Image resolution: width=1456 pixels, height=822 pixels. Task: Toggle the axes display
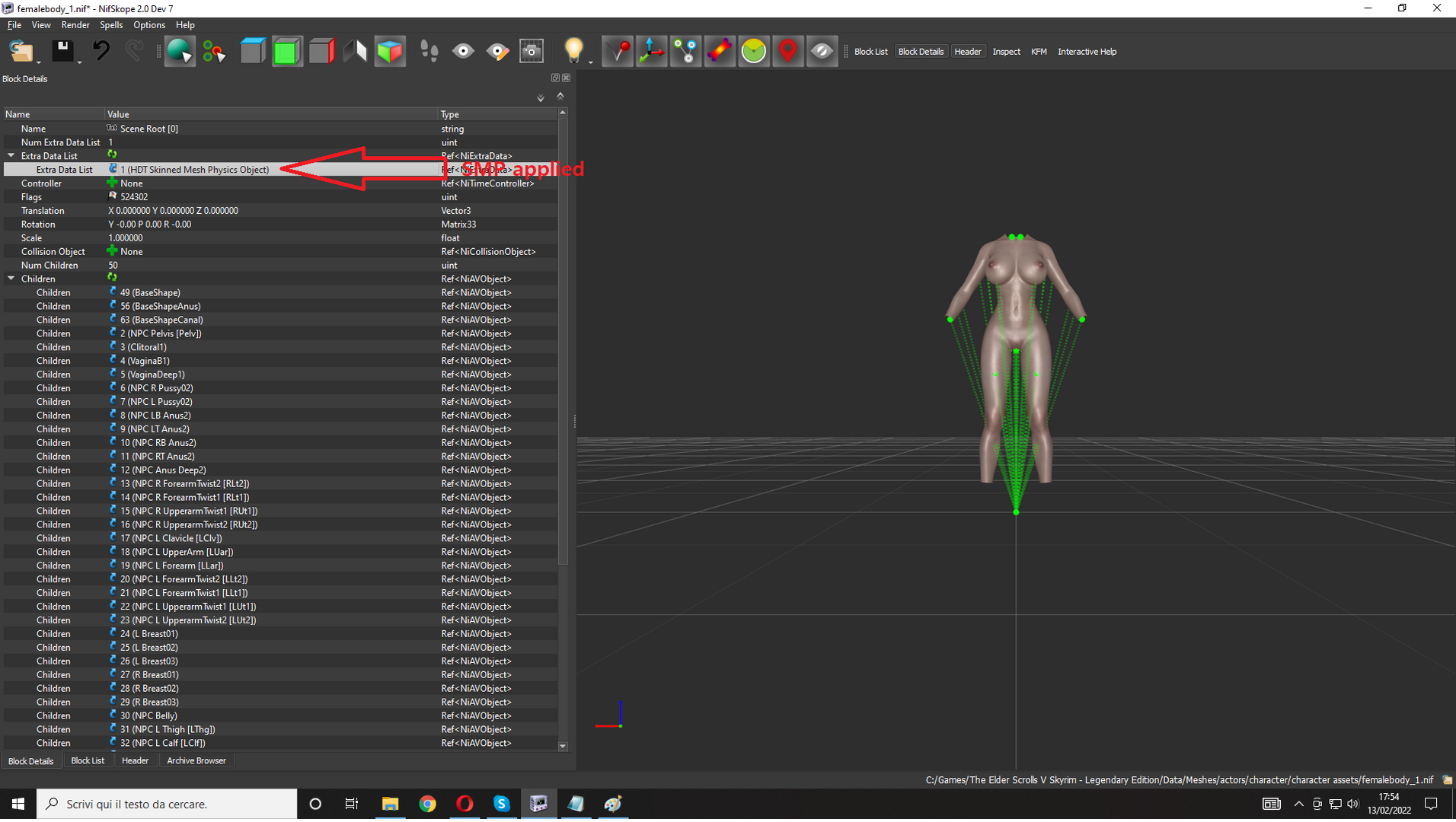click(x=652, y=51)
